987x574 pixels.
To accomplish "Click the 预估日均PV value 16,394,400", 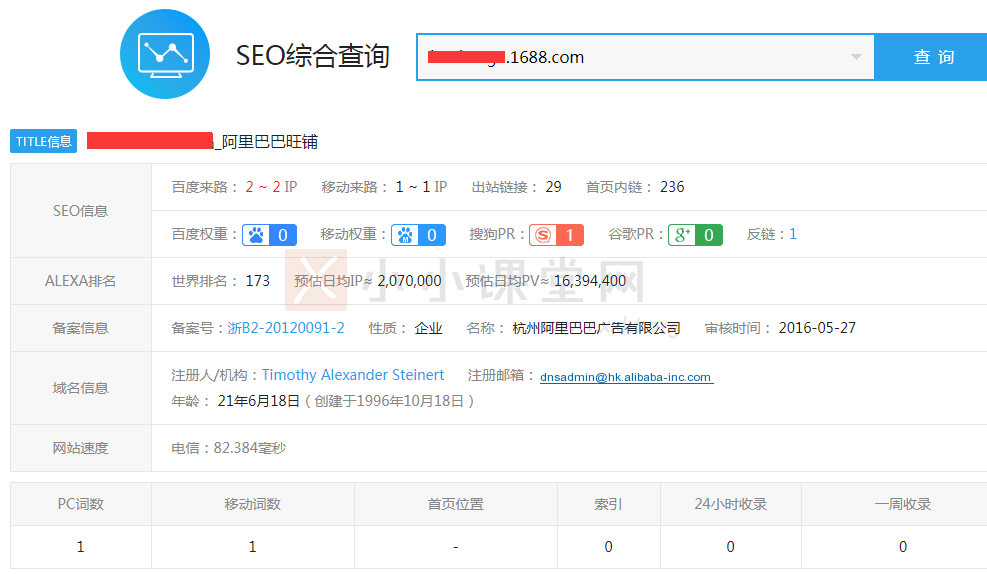I will (x=590, y=281).
